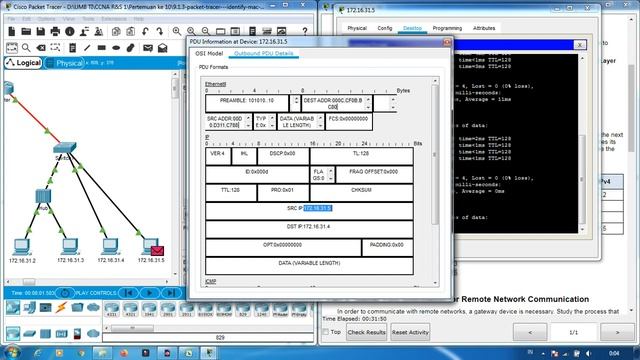Open the Activity Wizard info icon
Screen dimensions: 640x360
coord(70,31)
